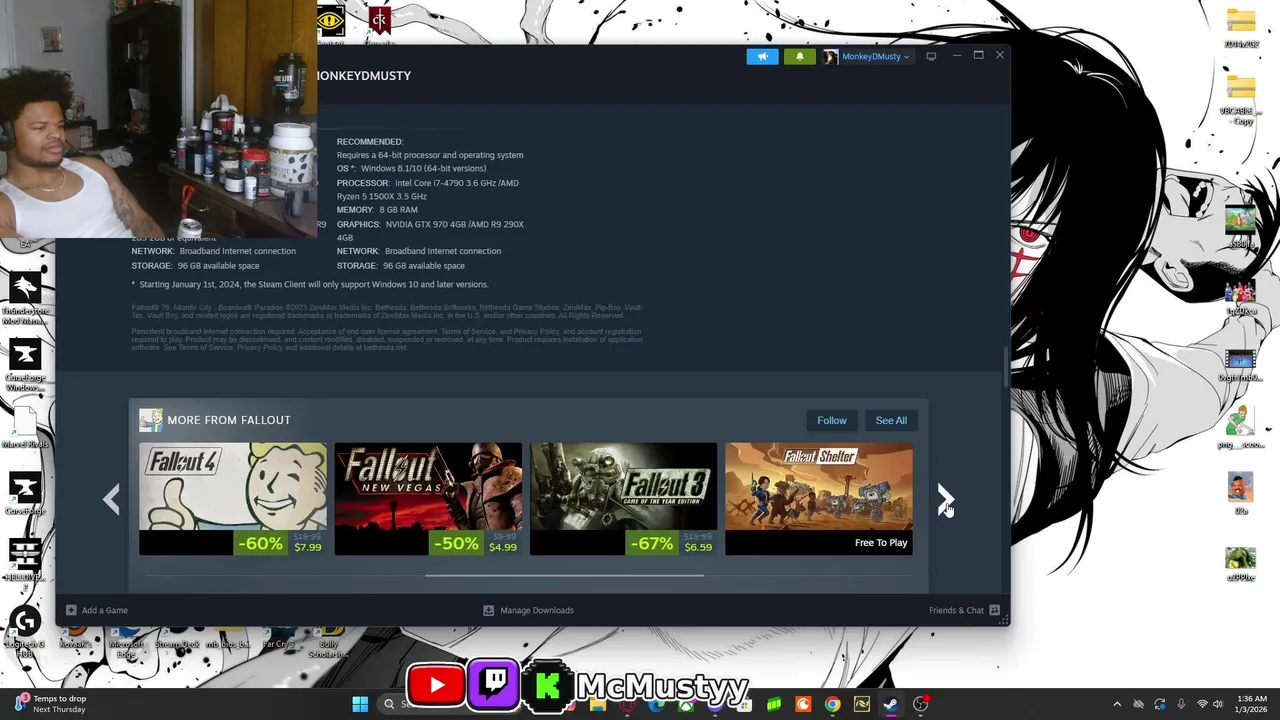Open the Fallout New Vegas card

point(428,498)
